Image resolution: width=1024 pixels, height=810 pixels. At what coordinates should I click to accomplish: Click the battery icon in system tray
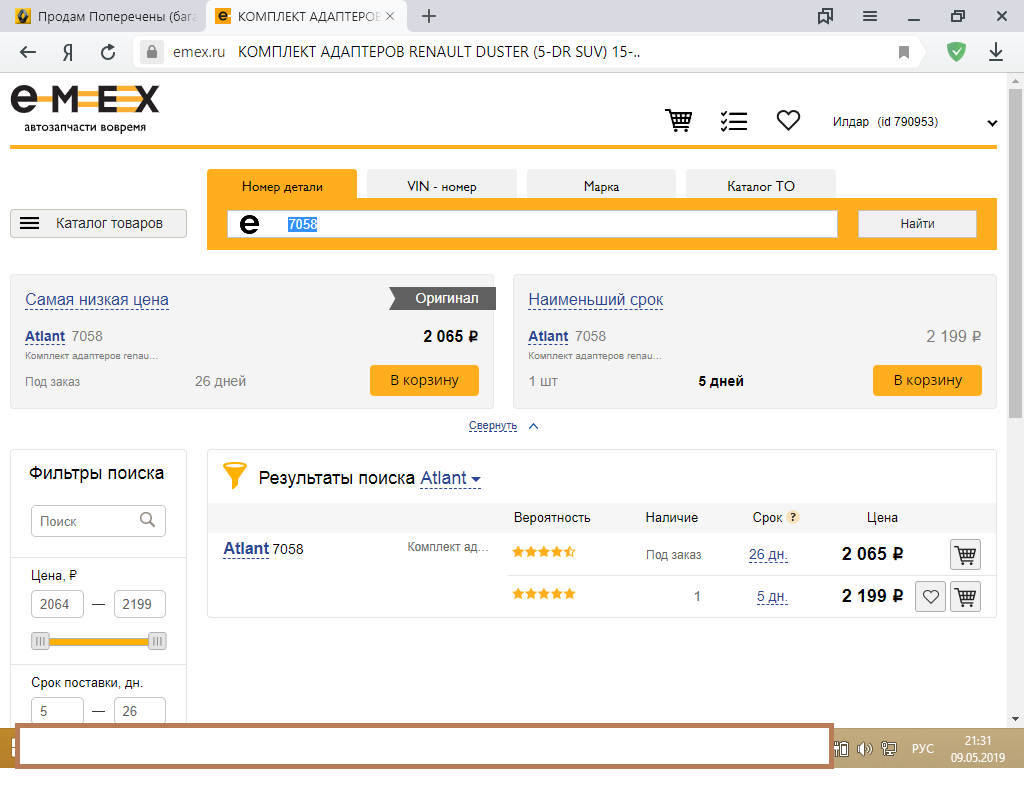coord(842,749)
